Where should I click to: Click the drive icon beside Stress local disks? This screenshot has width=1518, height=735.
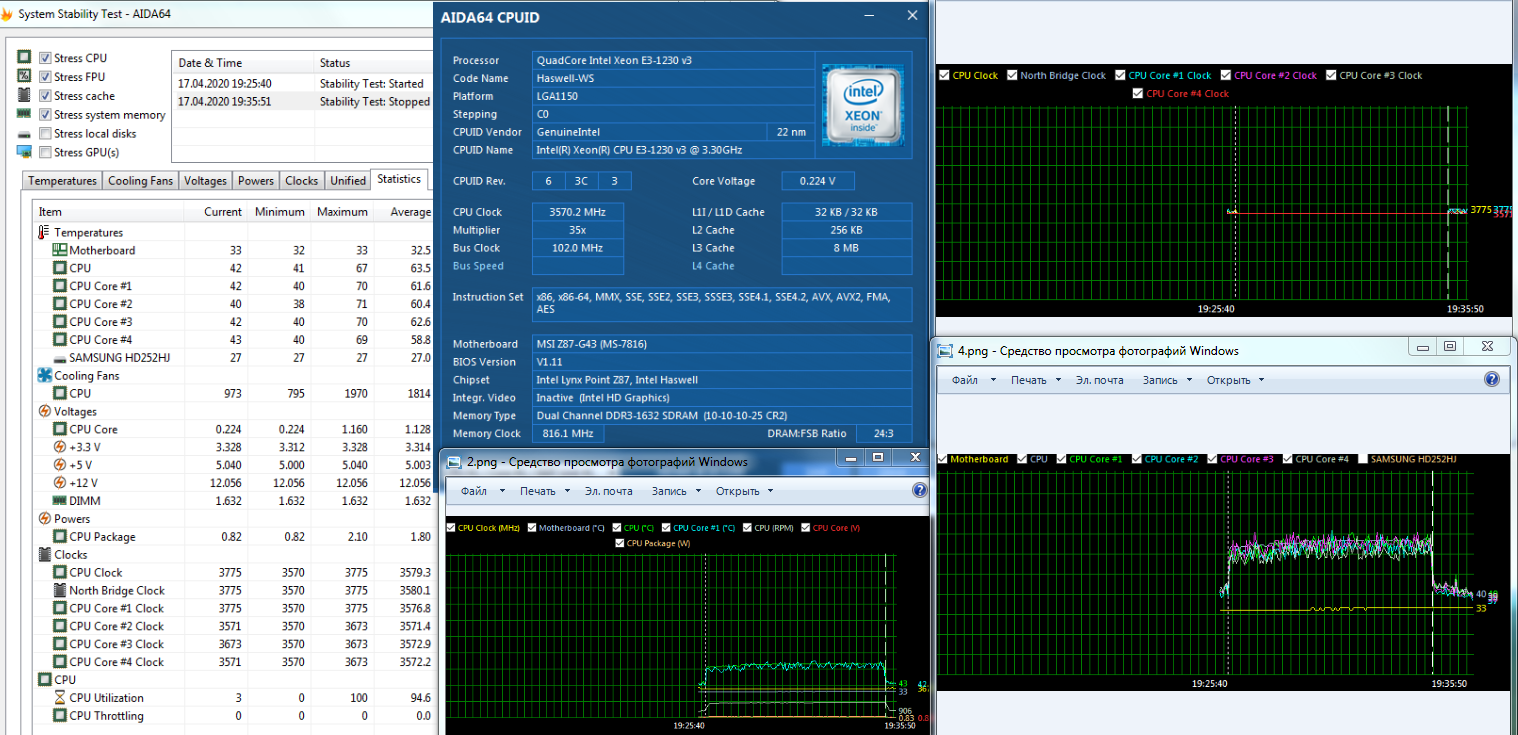[24, 134]
